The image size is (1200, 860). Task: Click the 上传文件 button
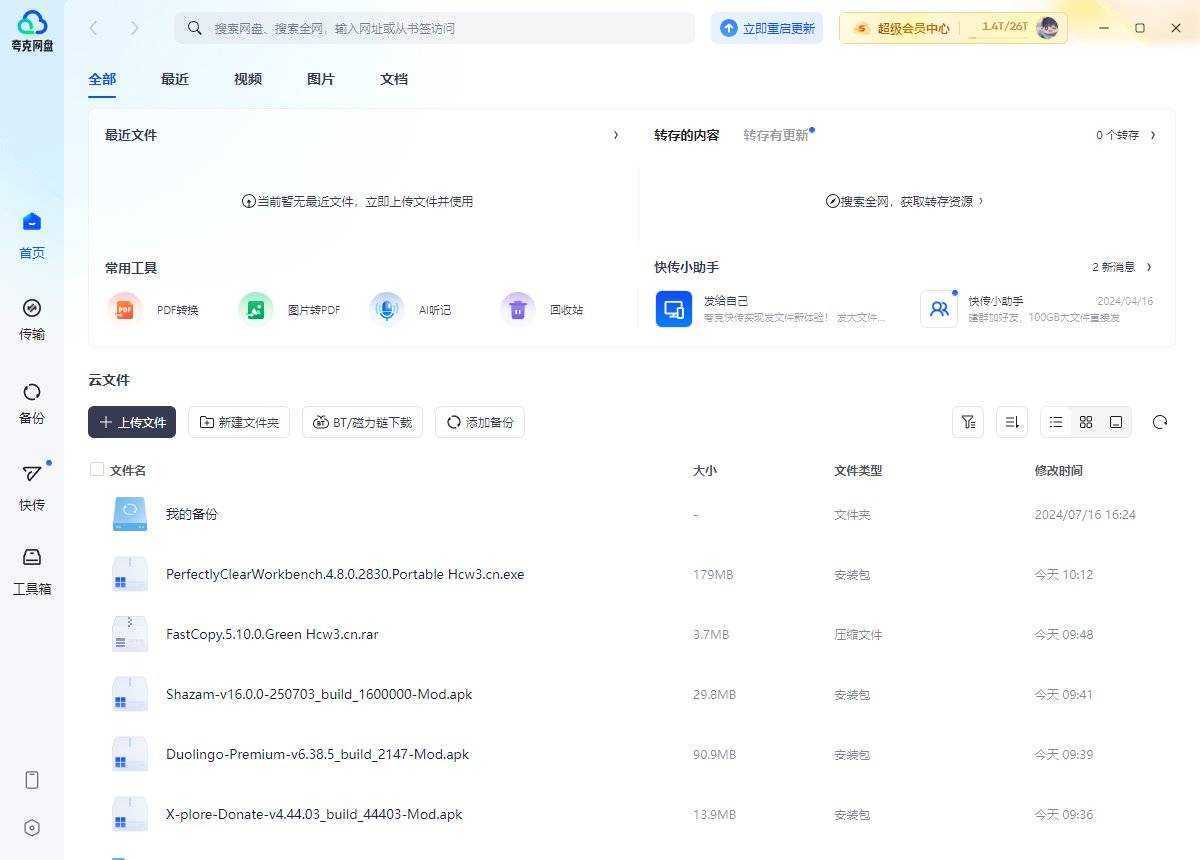point(132,422)
